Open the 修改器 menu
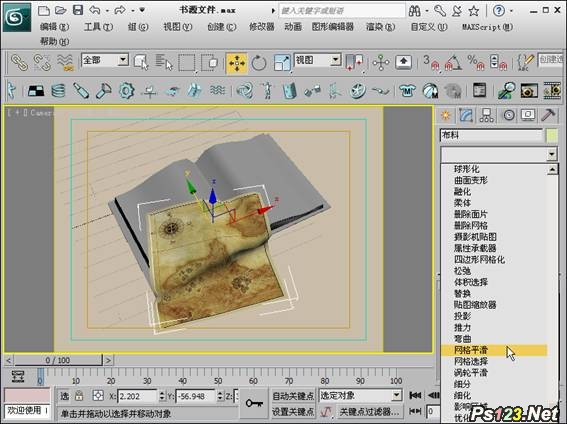Viewport: 567px width, 424px height. (x=261, y=27)
